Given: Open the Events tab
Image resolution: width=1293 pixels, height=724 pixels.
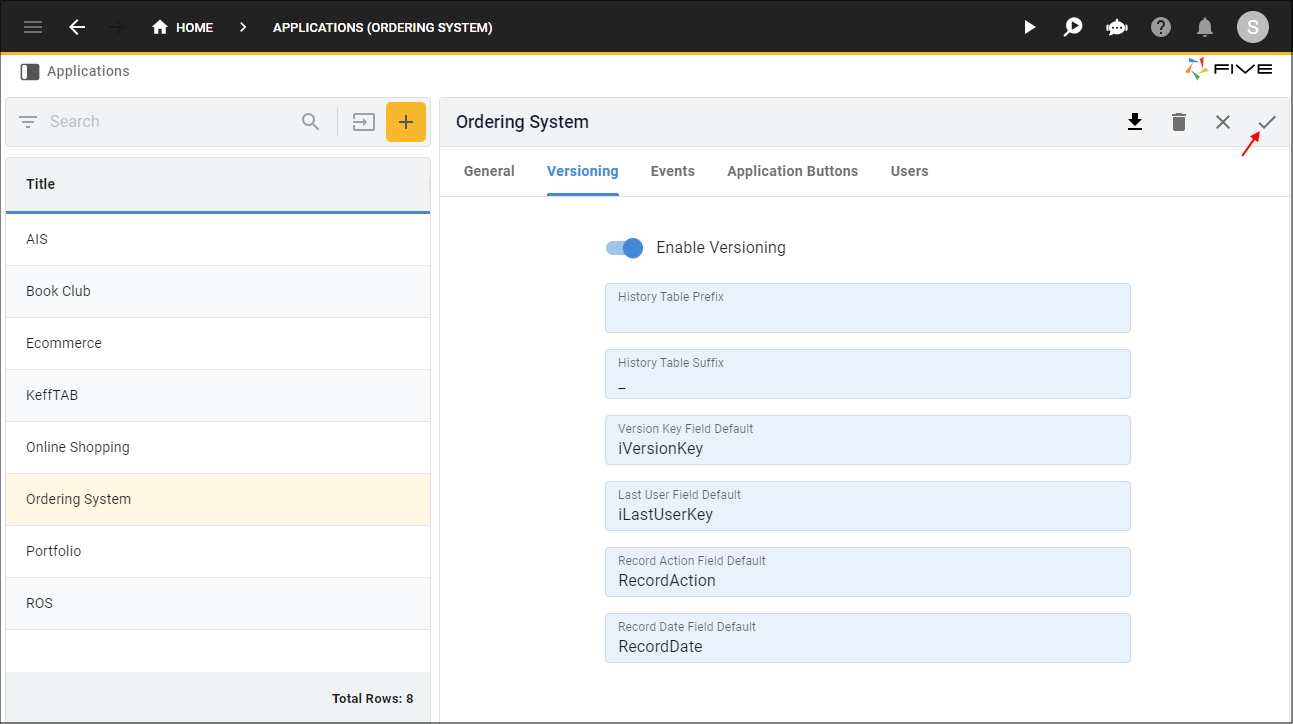Looking at the screenshot, I should click(x=673, y=171).
